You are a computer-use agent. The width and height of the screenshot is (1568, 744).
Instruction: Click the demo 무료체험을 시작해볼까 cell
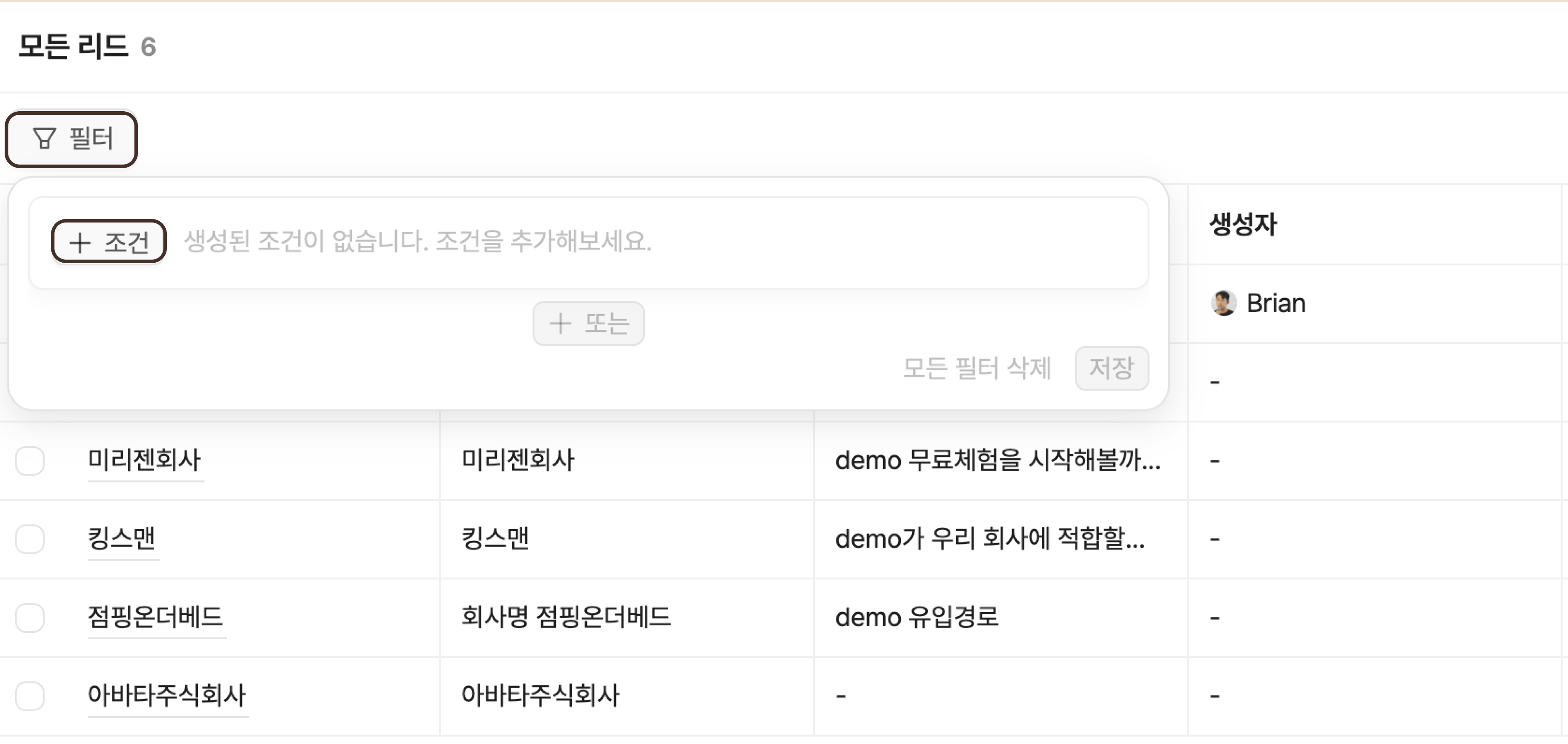(997, 460)
